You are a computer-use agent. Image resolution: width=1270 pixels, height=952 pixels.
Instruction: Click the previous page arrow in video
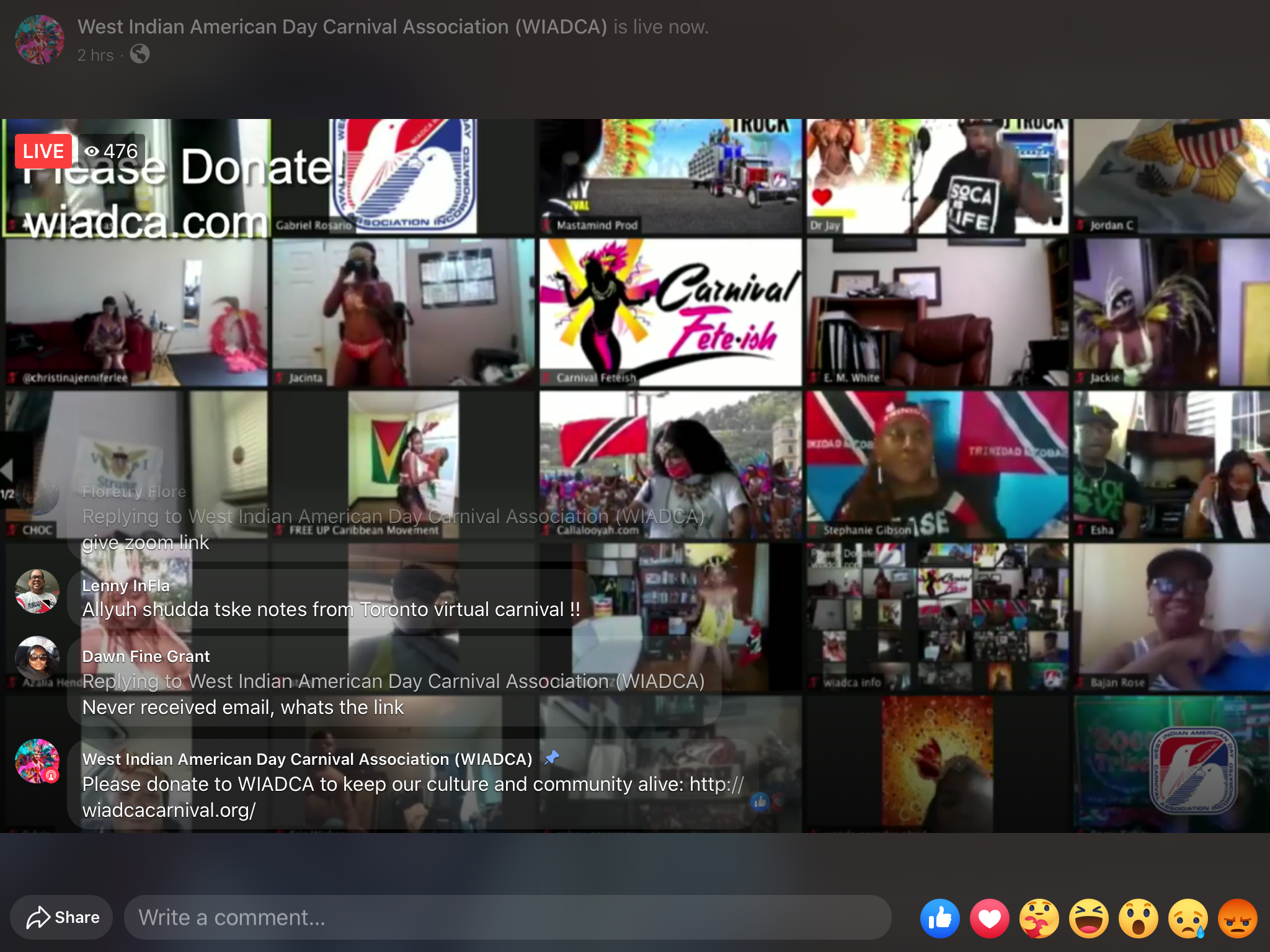7,470
